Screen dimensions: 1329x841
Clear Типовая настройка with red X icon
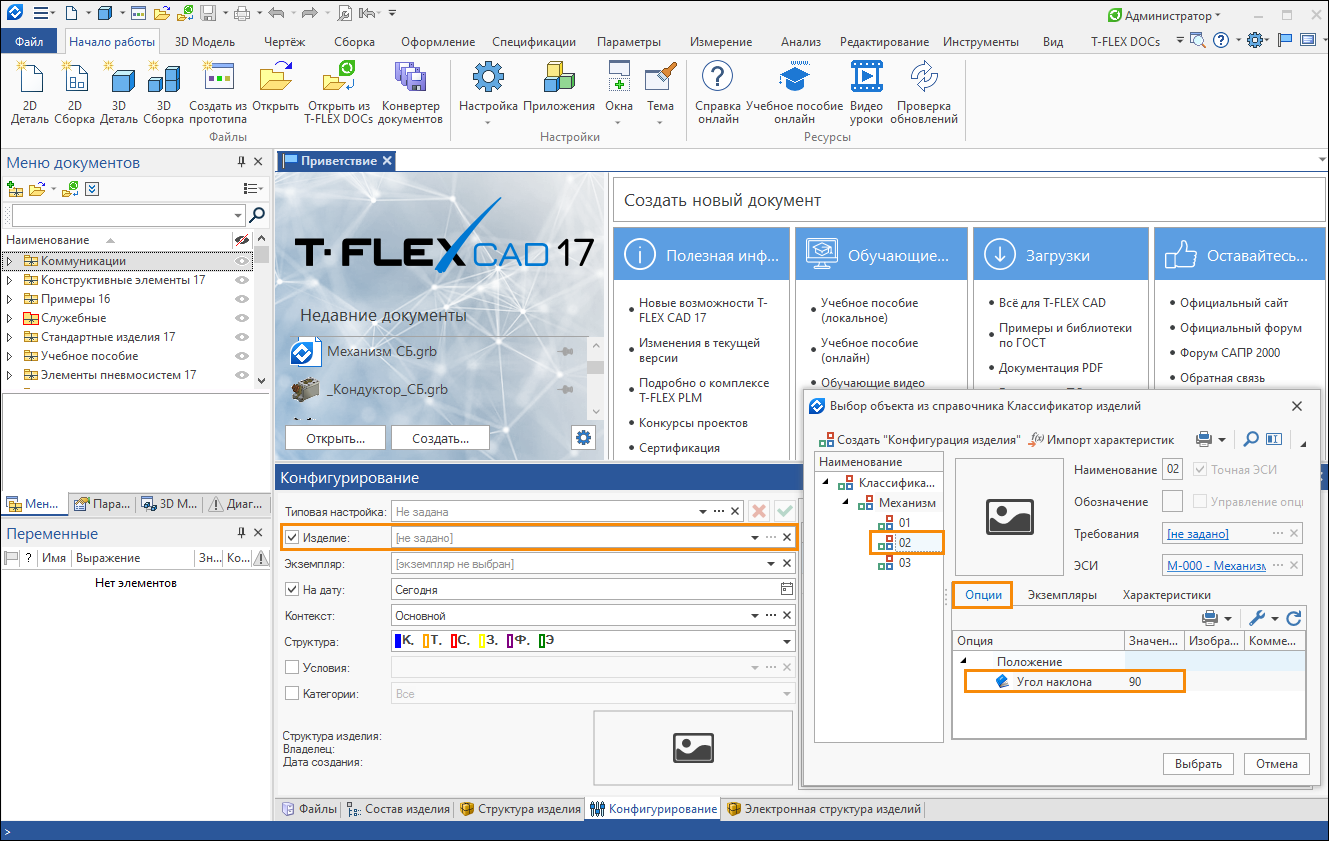tap(759, 511)
